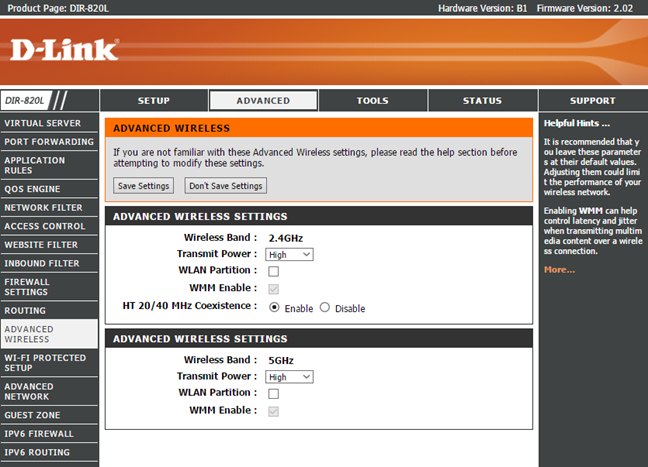Go to Application Rules
This screenshot has width=648, height=467.
(x=49, y=165)
